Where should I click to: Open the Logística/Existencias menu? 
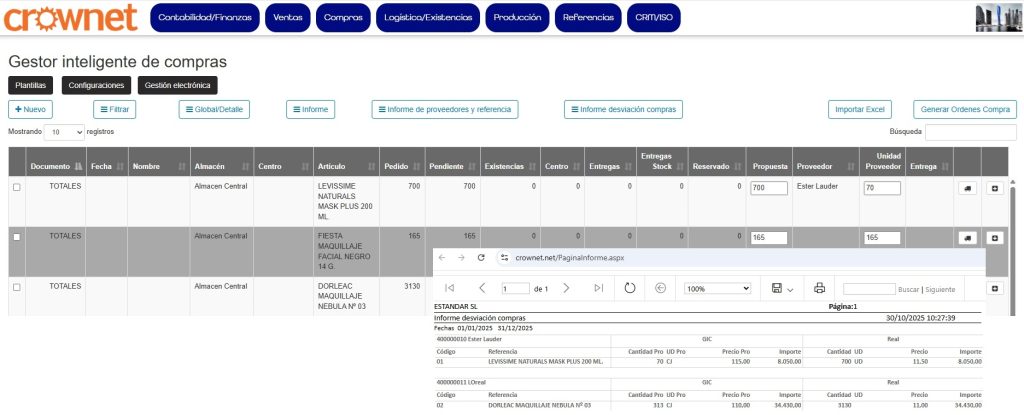click(x=427, y=18)
